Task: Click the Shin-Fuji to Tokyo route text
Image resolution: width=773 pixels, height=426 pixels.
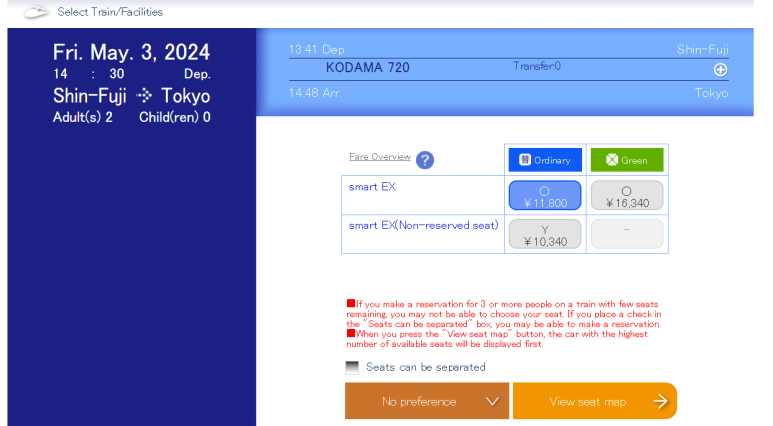Action: (x=132, y=96)
